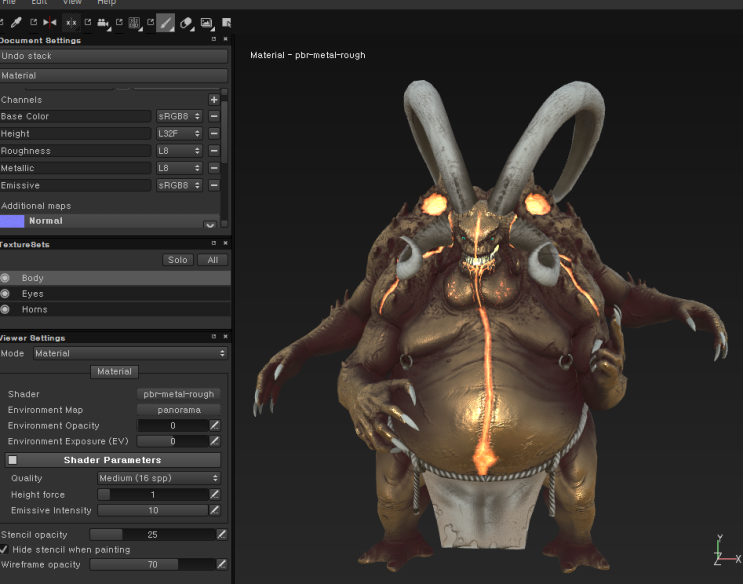Viewport: 743px width, 584px height.
Task: Select the eraser tool
Action: coord(186,23)
